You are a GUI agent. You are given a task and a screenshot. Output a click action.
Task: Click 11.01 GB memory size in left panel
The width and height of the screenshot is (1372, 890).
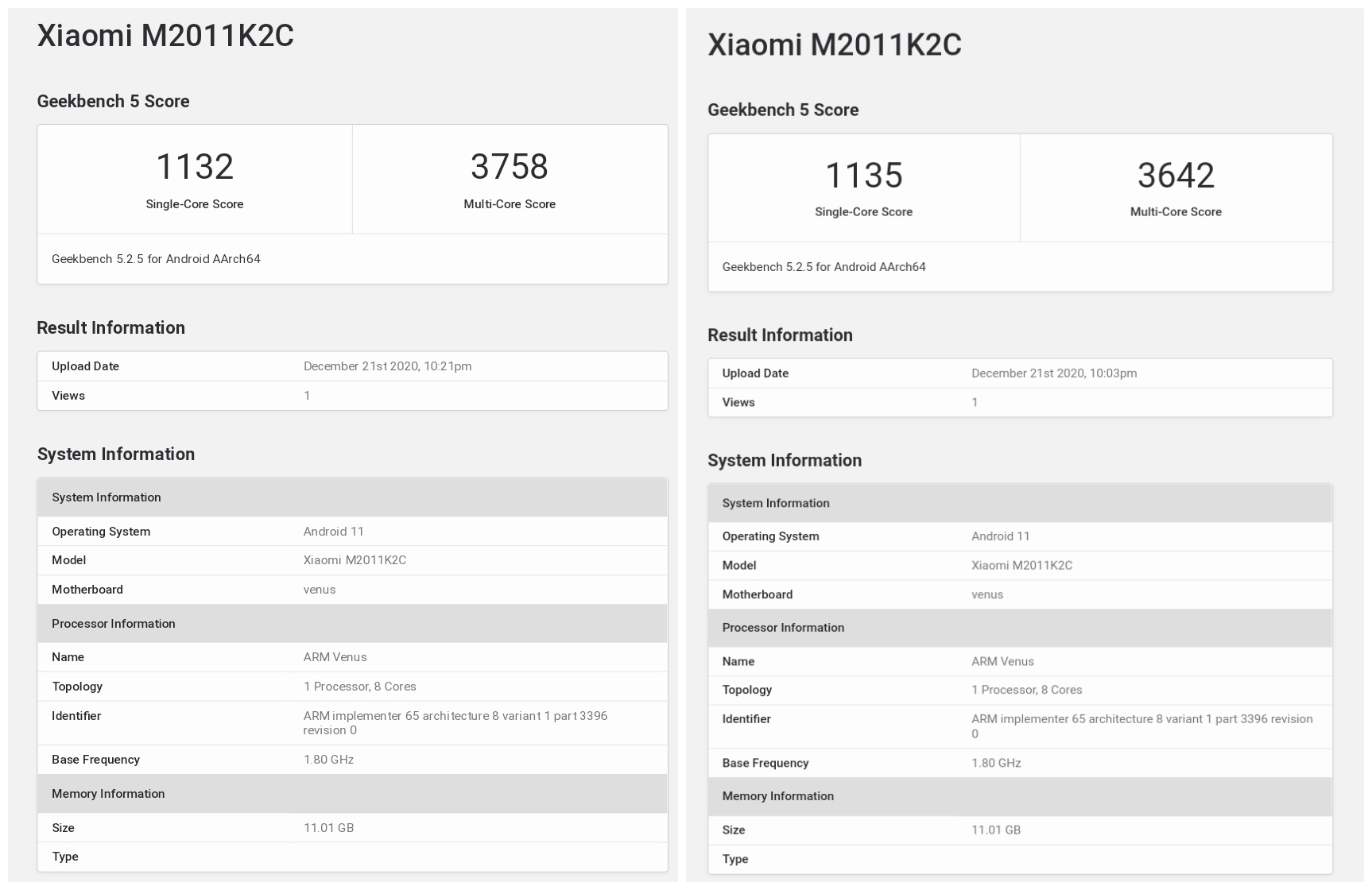328,828
